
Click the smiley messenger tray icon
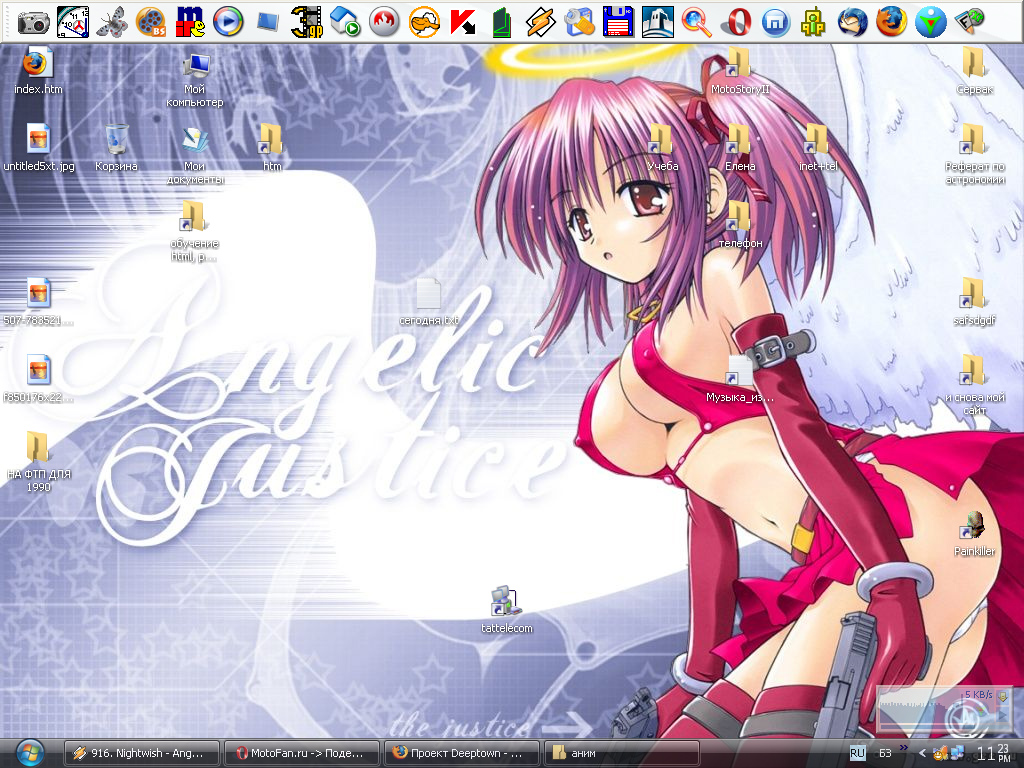click(x=940, y=754)
